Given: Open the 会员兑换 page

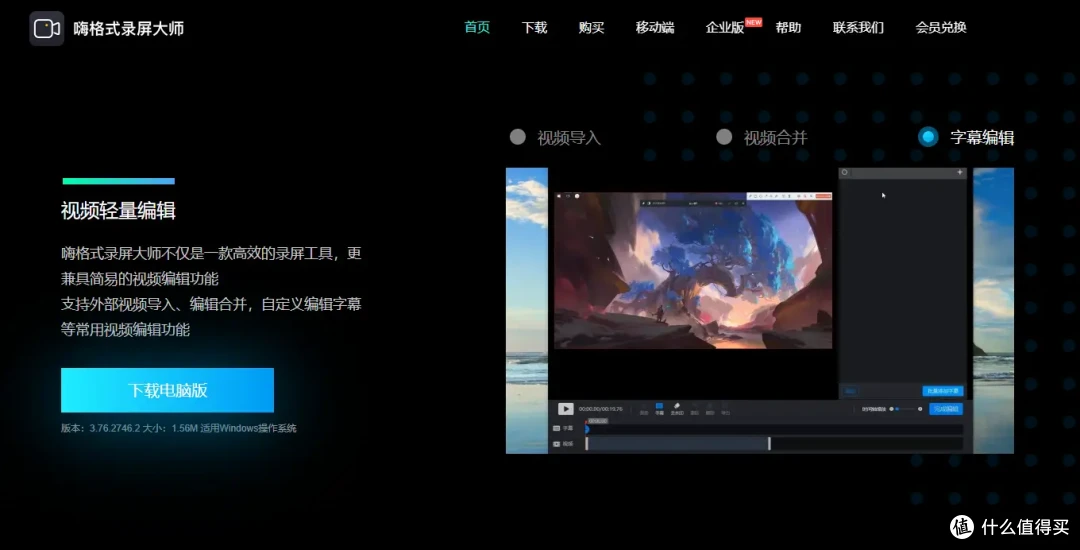Looking at the screenshot, I should [941, 28].
